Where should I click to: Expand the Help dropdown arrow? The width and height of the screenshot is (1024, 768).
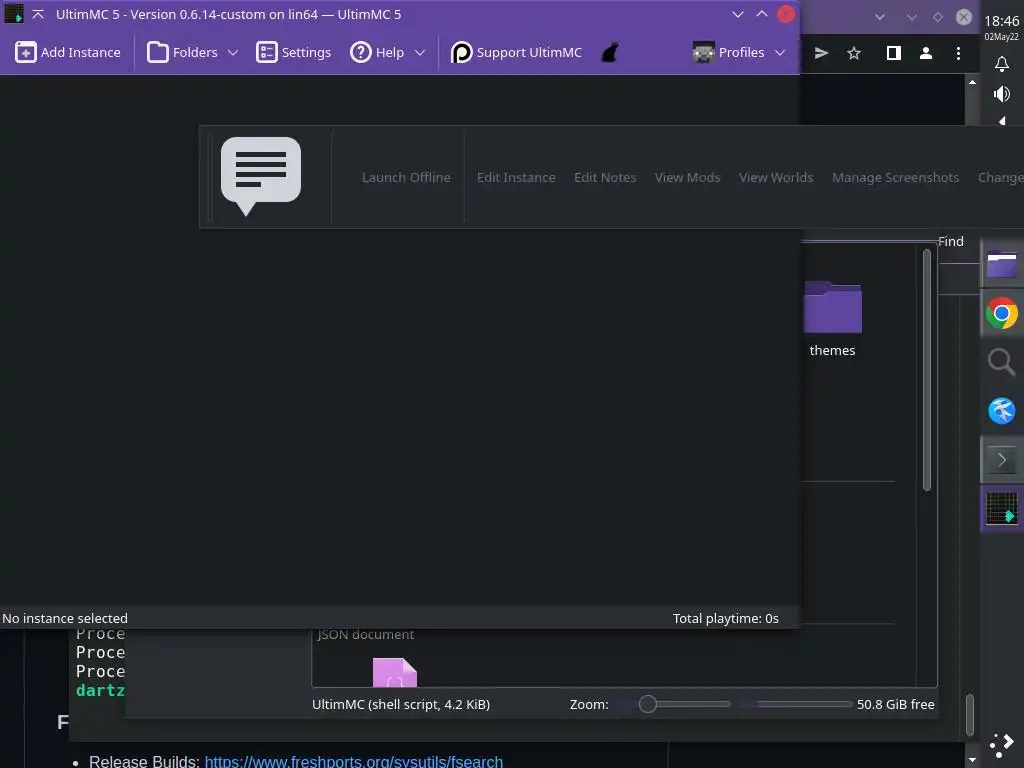pyautogui.click(x=420, y=53)
